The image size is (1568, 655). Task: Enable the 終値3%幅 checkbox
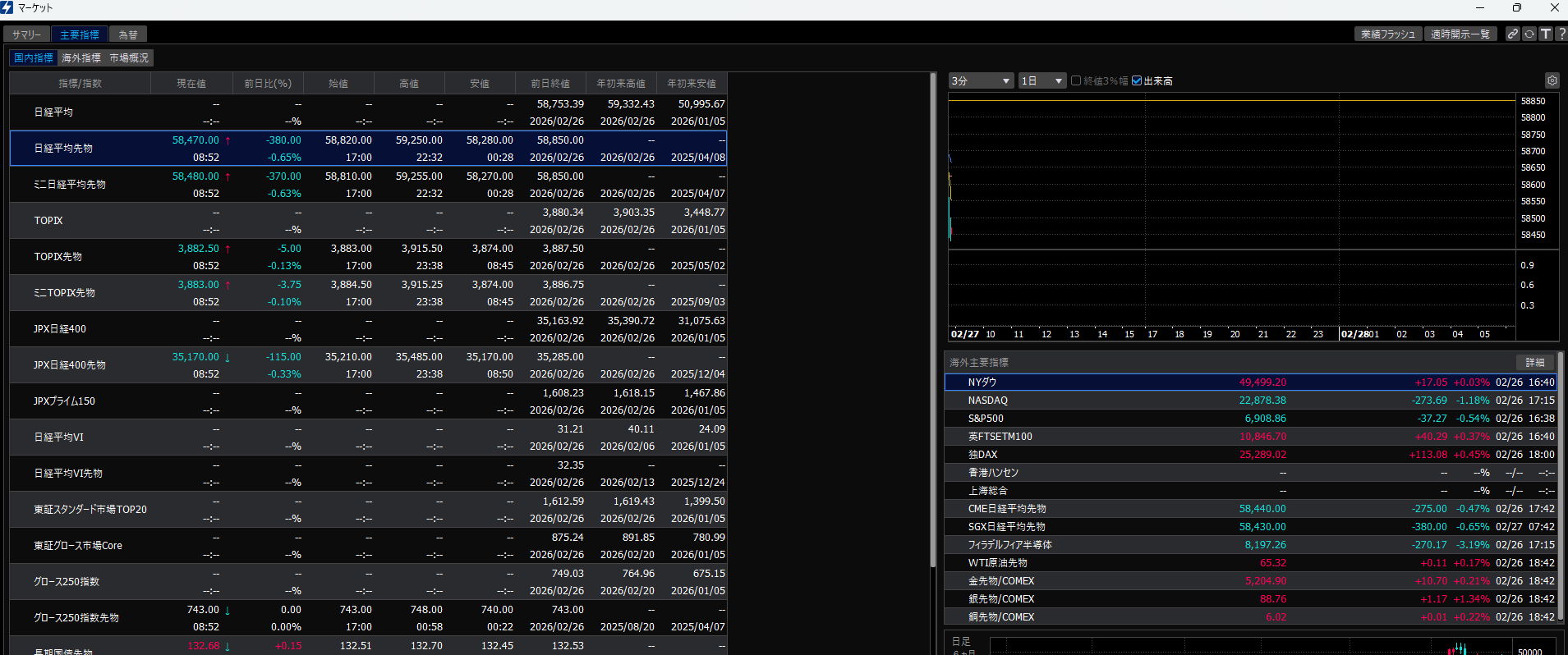[1076, 80]
